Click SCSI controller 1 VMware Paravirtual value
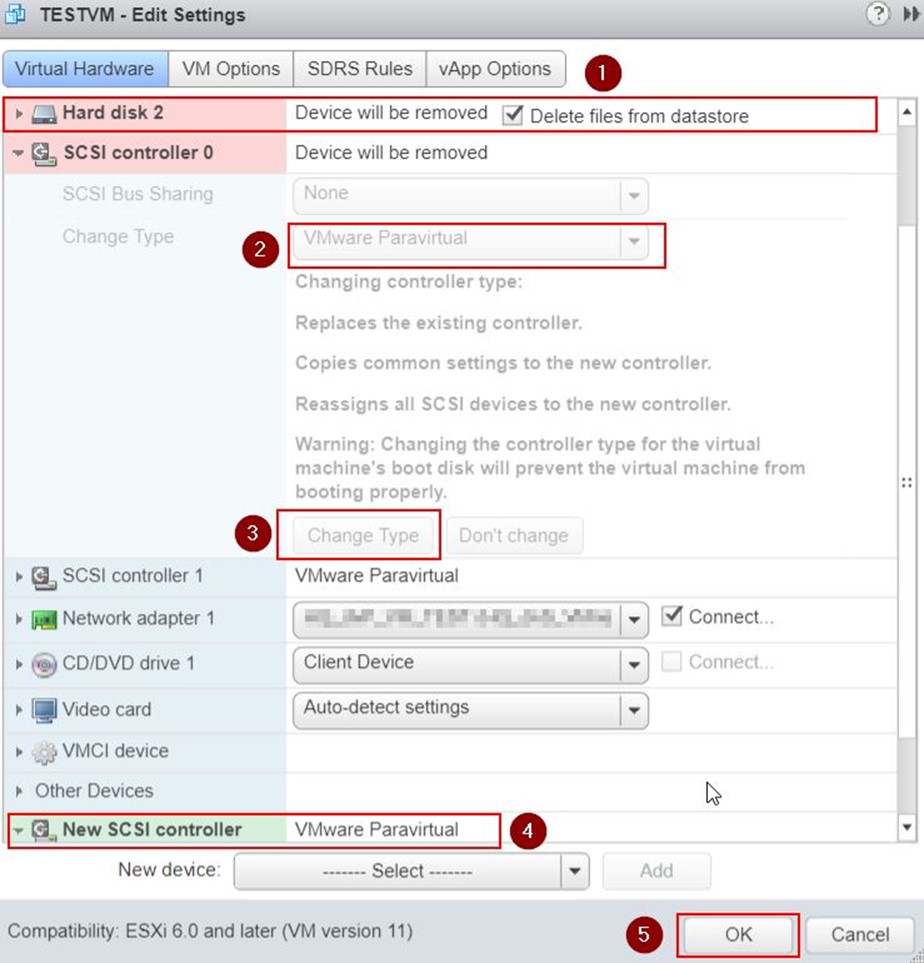Viewport: 924px width, 963px height. click(x=377, y=576)
